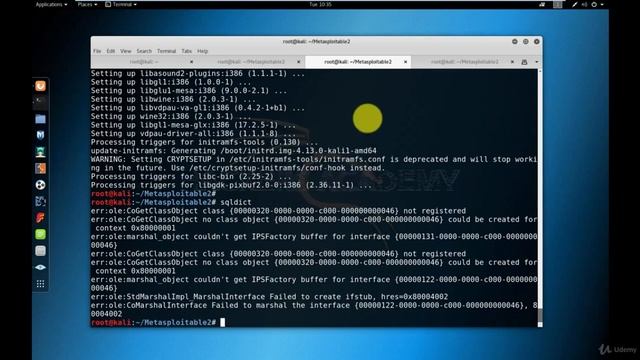Click the screen recorder icon in top bar
The image size is (640, 360).
point(542,4)
